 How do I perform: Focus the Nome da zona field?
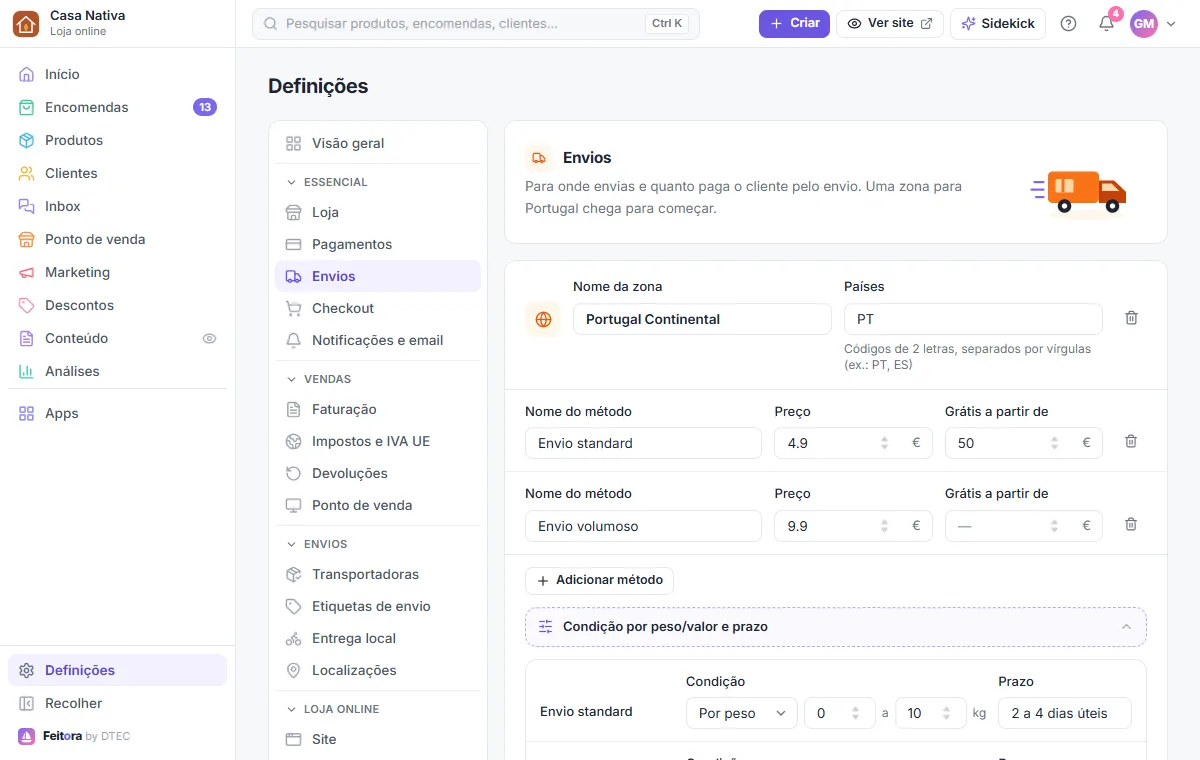[702, 319]
